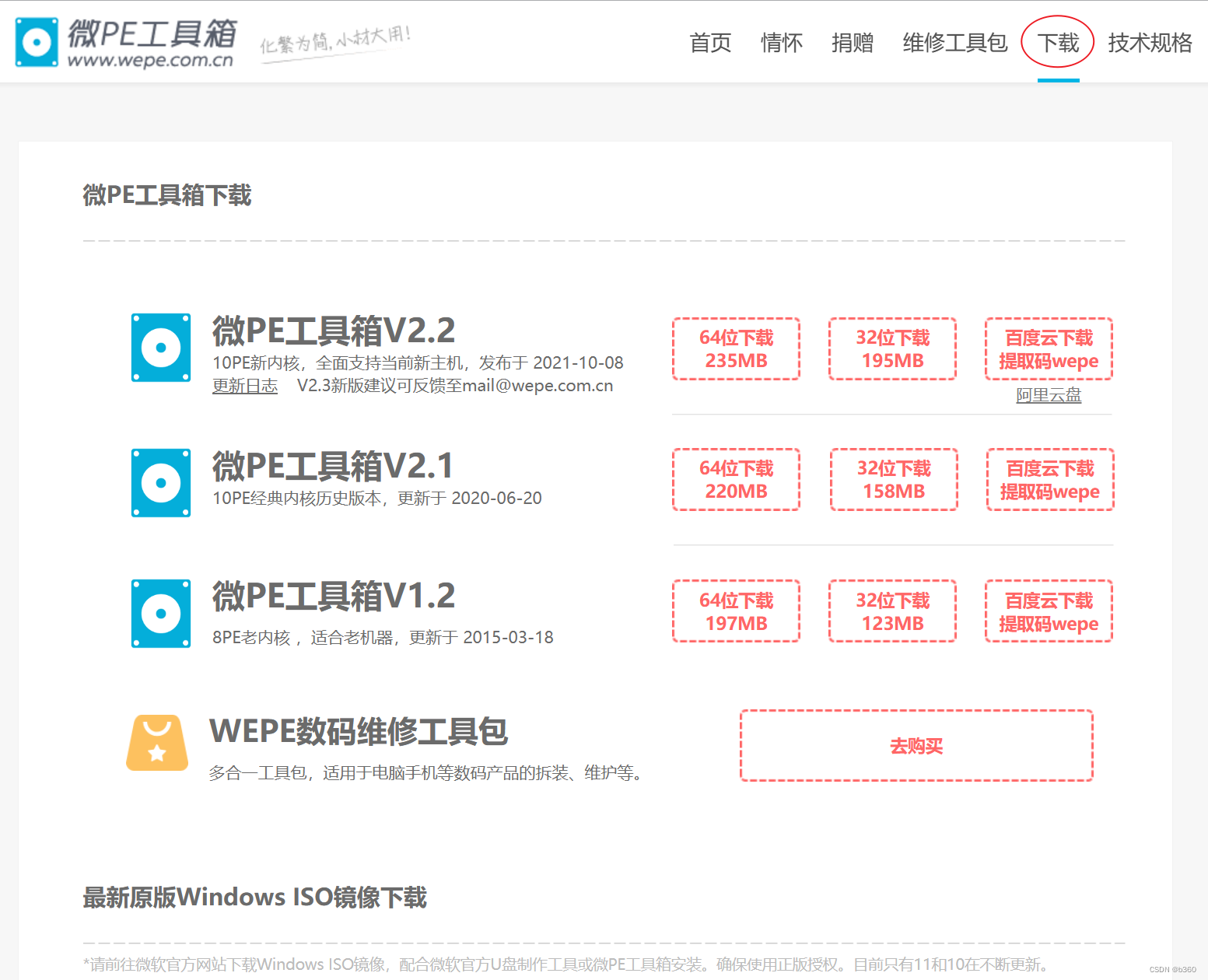
Task: Click the WEPE shopping bag icon
Action: pyautogui.click(x=157, y=743)
